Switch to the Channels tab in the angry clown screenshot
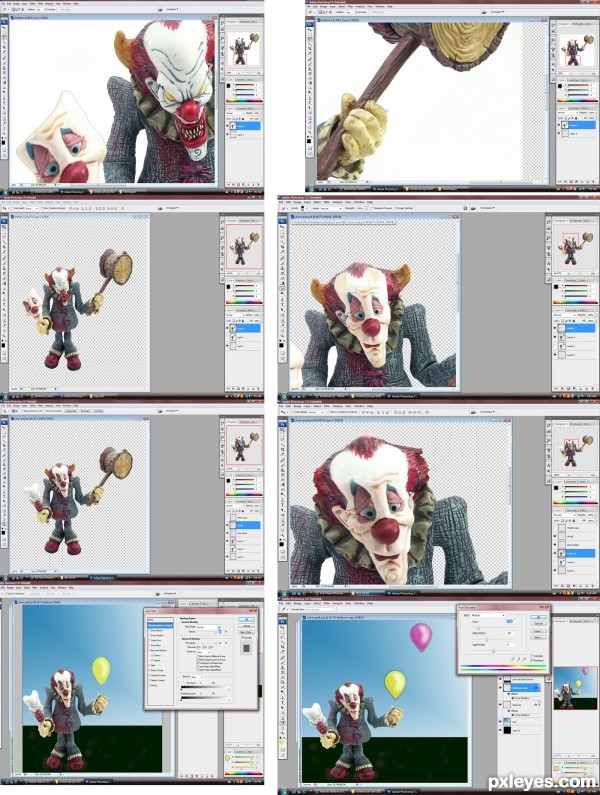This screenshot has width=600, height=795. (241, 108)
